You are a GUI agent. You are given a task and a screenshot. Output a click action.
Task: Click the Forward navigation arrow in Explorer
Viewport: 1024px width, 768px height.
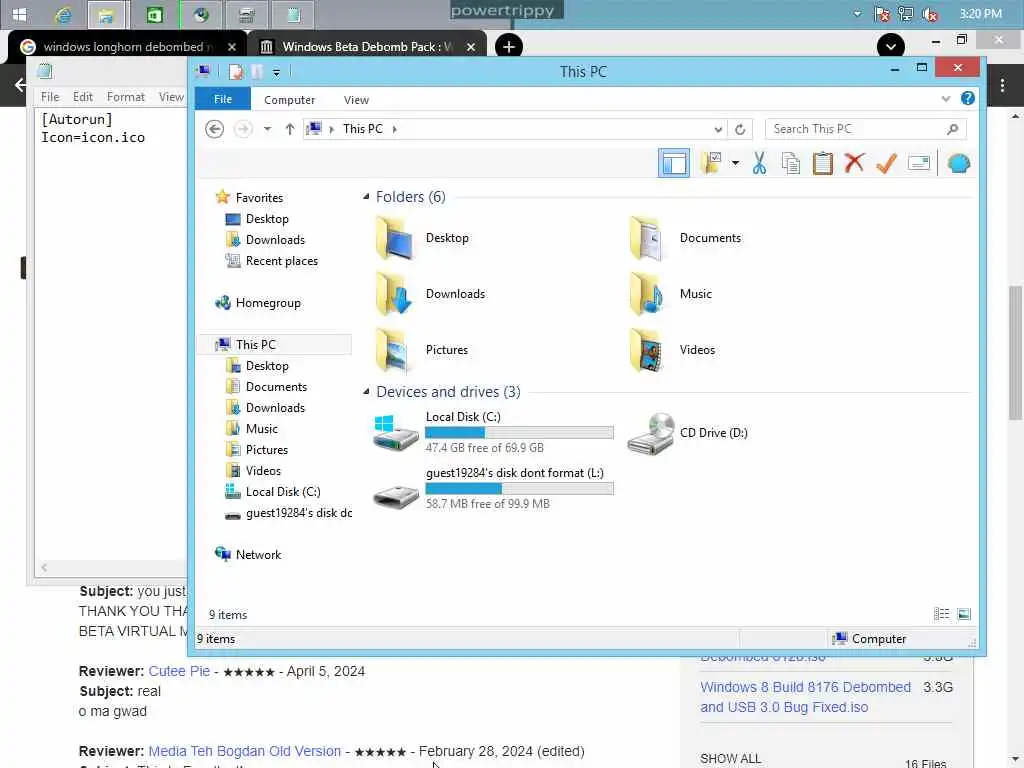tap(243, 129)
